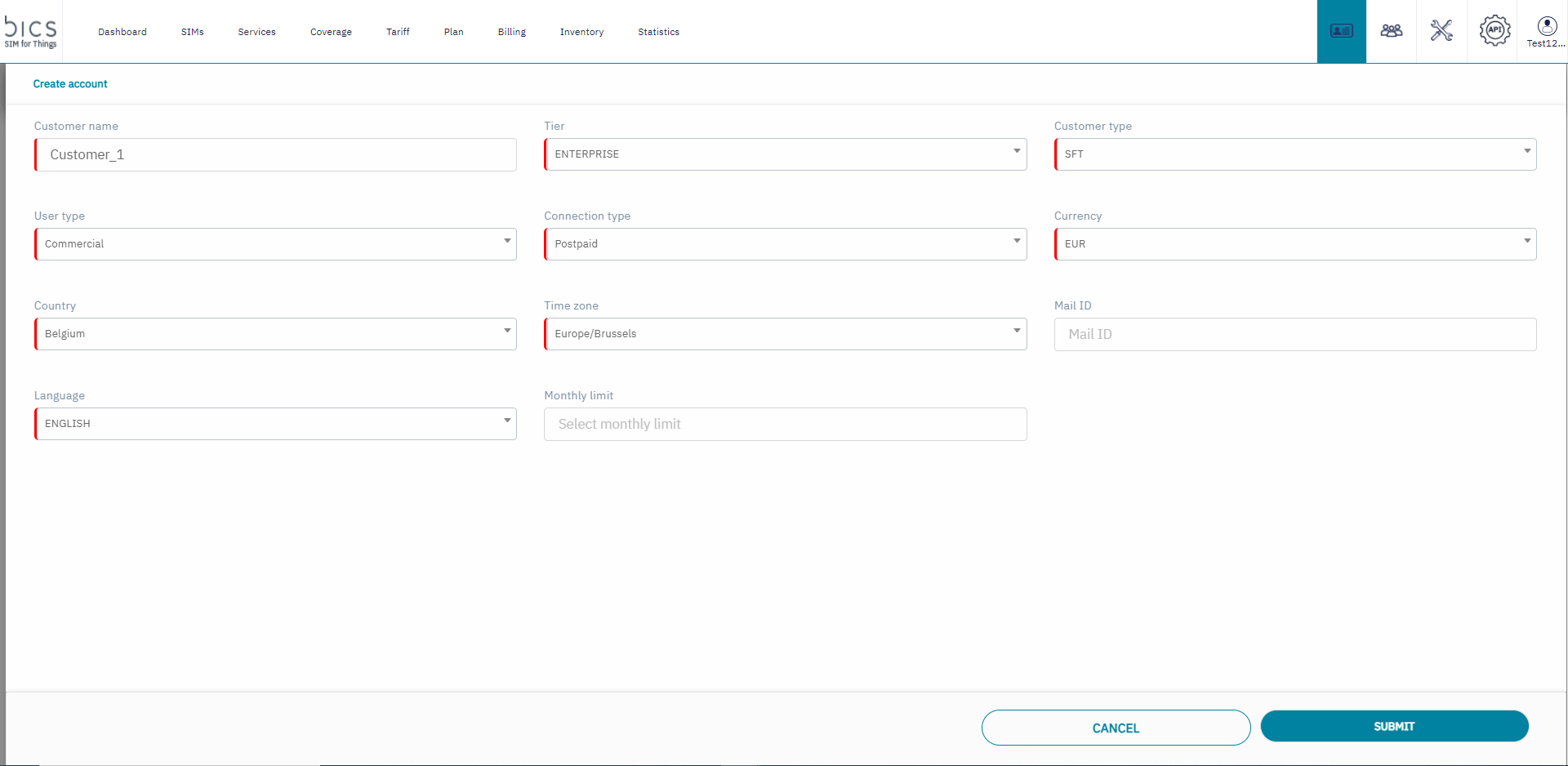The image size is (1568, 766).
Task: Click the bics SIM for Things logo
Action: point(31,31)
